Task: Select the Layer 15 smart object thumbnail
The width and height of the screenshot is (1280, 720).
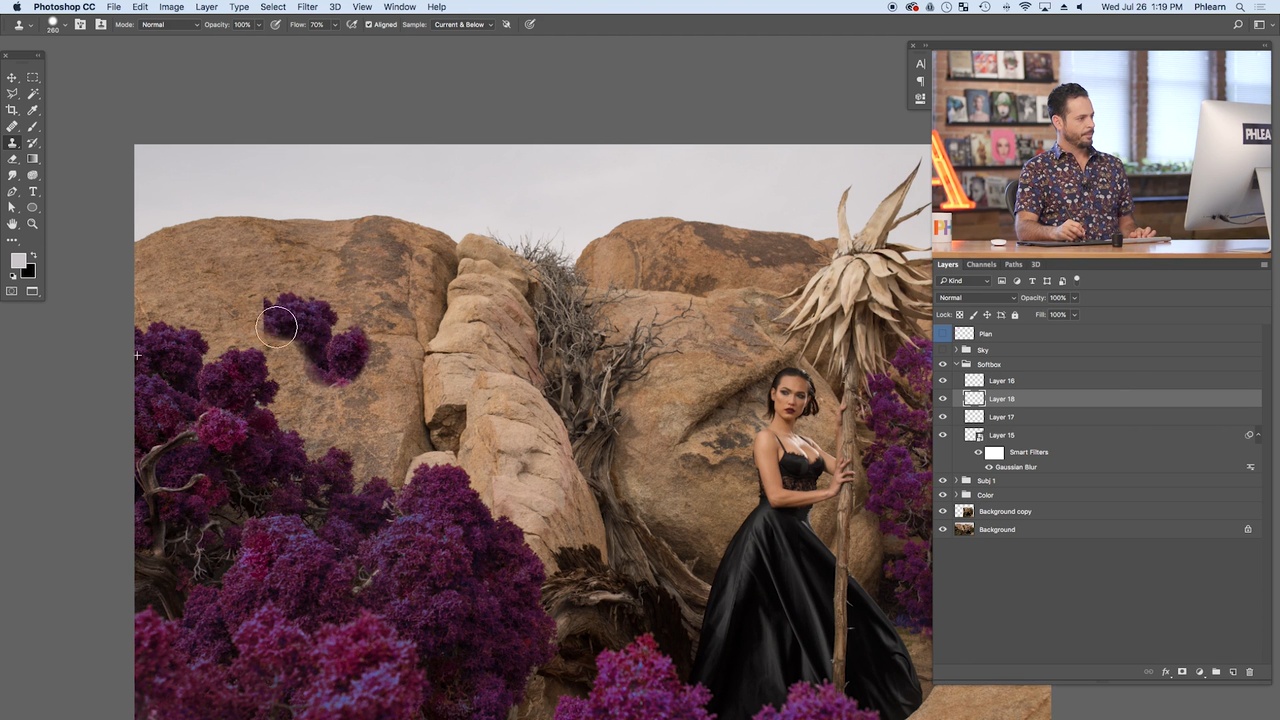Action: click(x=973, y=435)
